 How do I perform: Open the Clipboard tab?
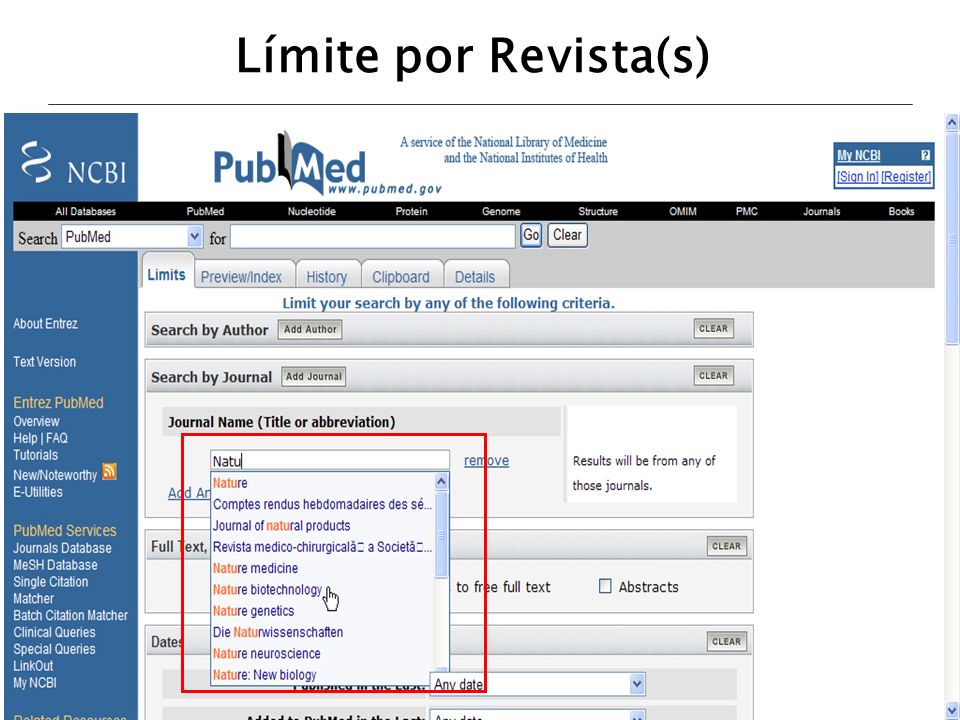pyautogui.click(x=401, y=277)
